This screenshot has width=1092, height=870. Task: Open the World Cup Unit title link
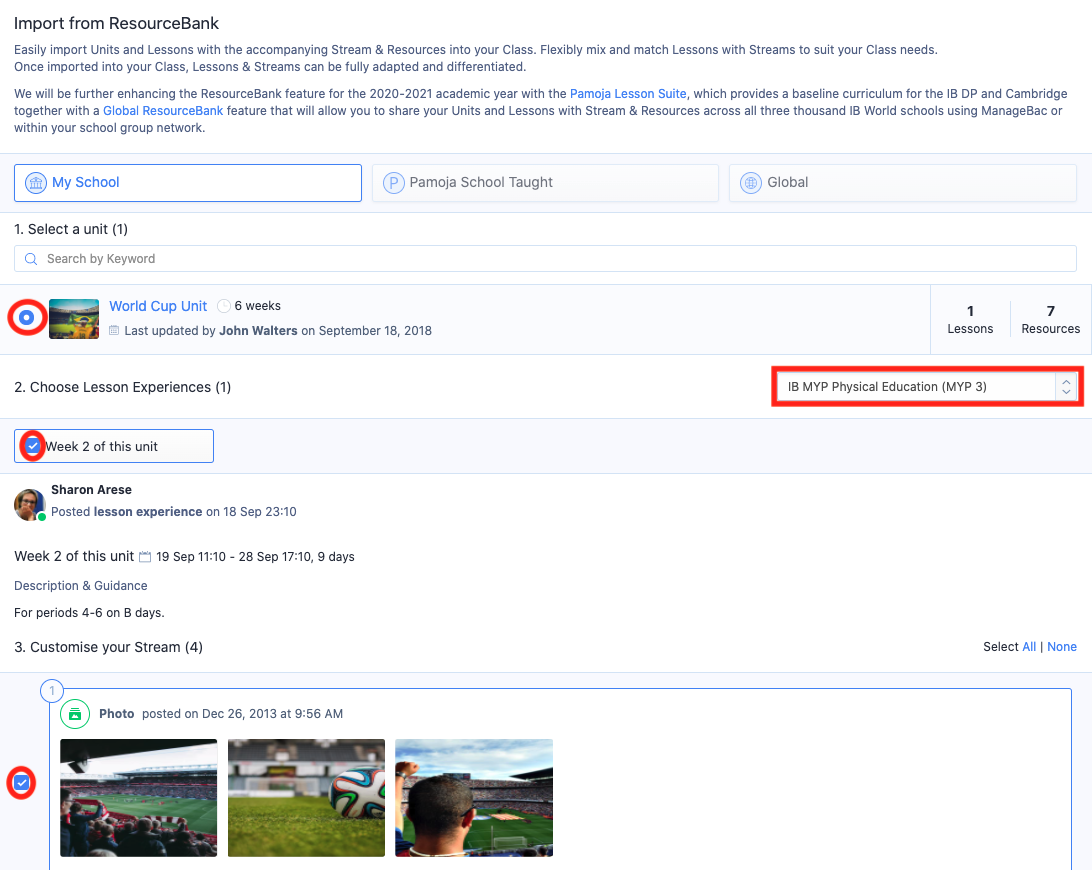(158, 306)
